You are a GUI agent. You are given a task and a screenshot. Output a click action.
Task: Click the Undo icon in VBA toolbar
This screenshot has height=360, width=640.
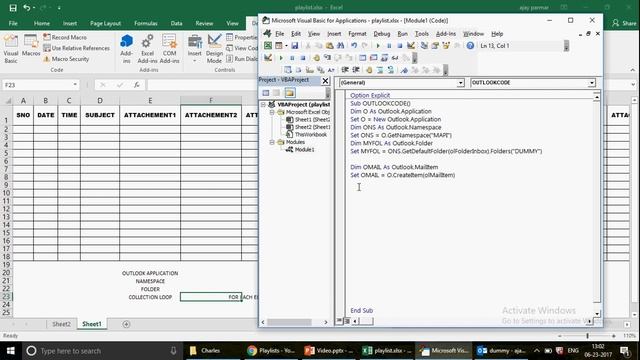tap(354, 46)
